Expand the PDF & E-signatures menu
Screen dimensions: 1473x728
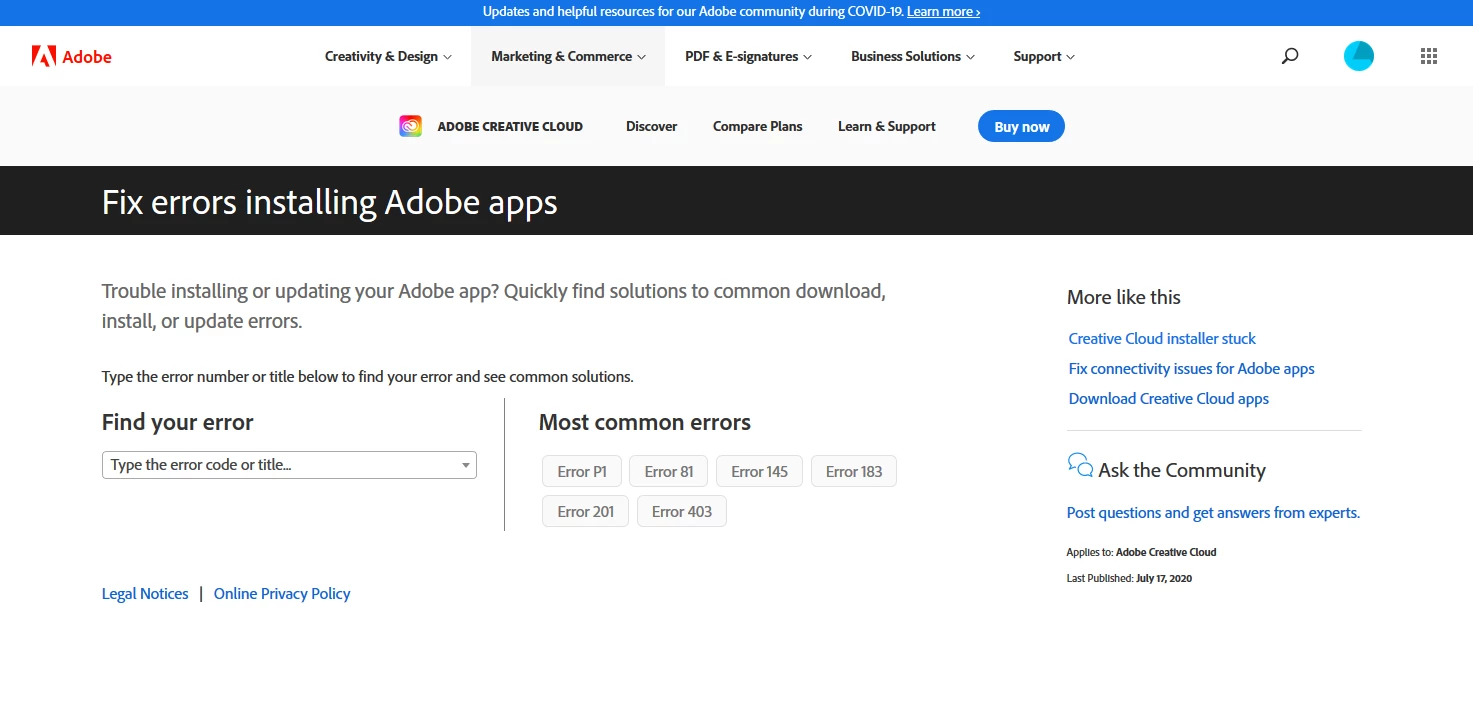pyautogui.click(x=748, y=57)
